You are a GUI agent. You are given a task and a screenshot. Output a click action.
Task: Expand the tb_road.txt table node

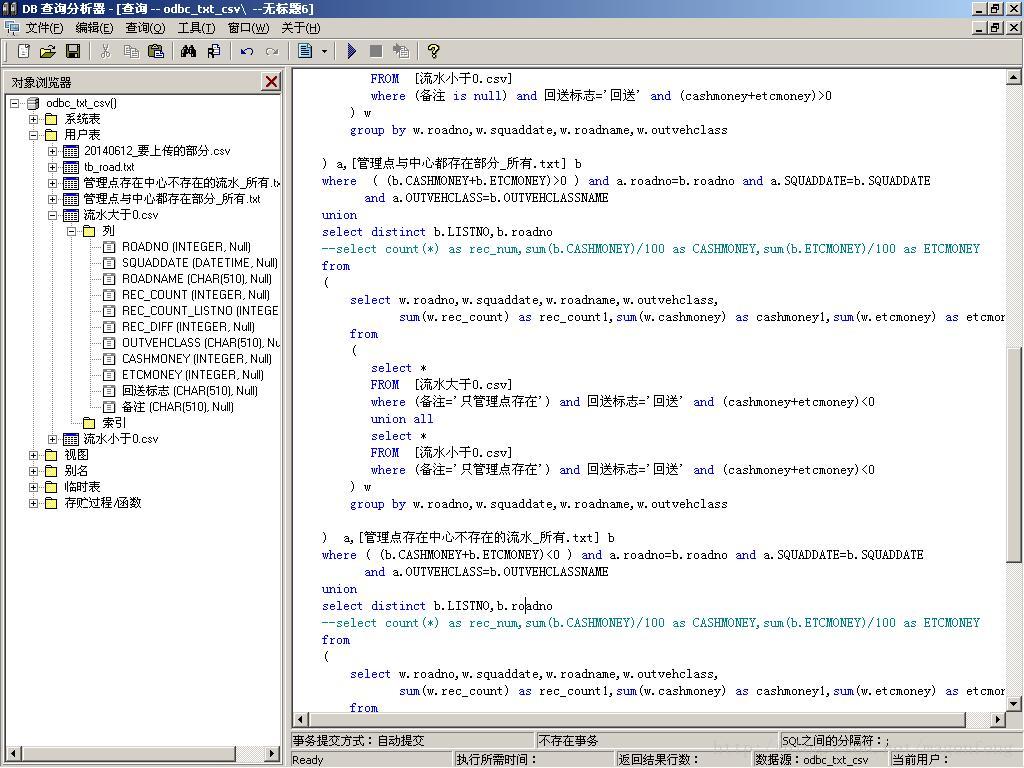[52, 167]
